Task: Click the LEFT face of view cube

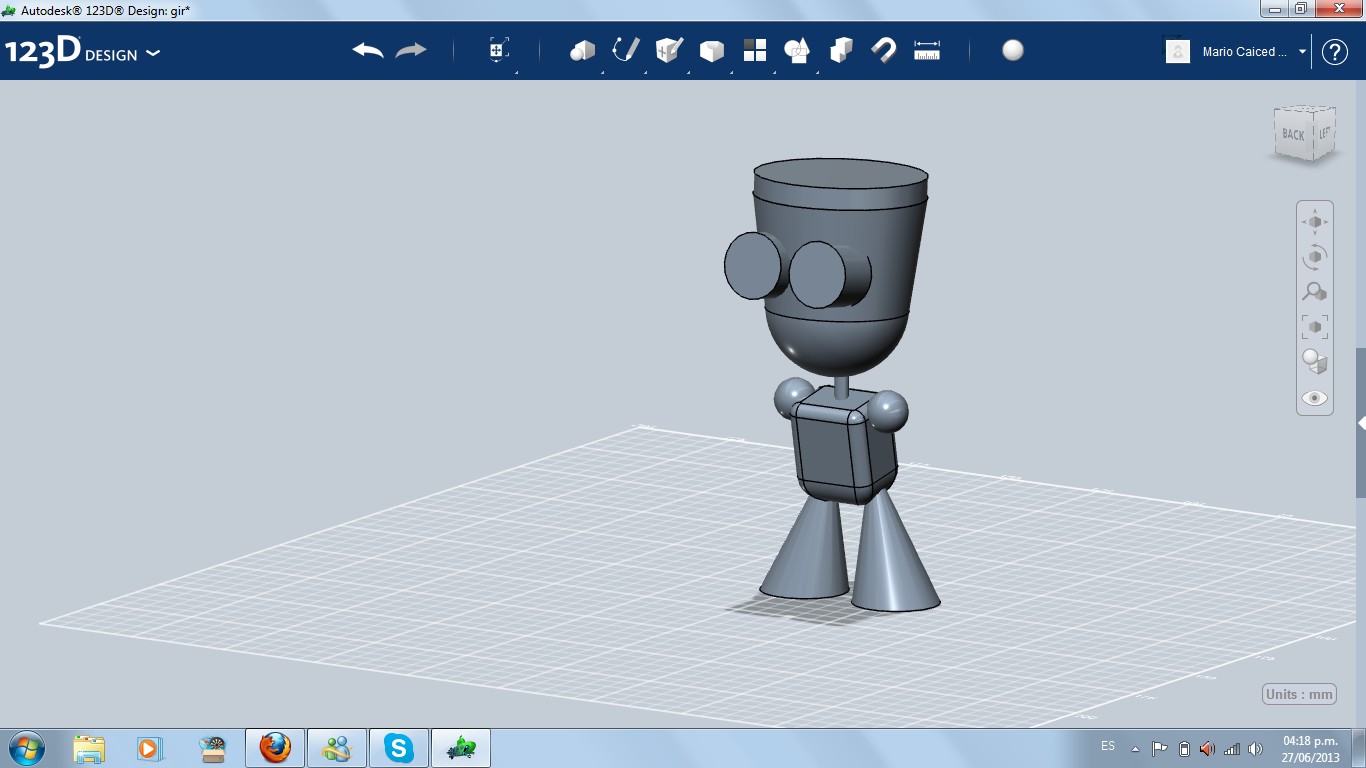Action: (x=1323, y=132)
